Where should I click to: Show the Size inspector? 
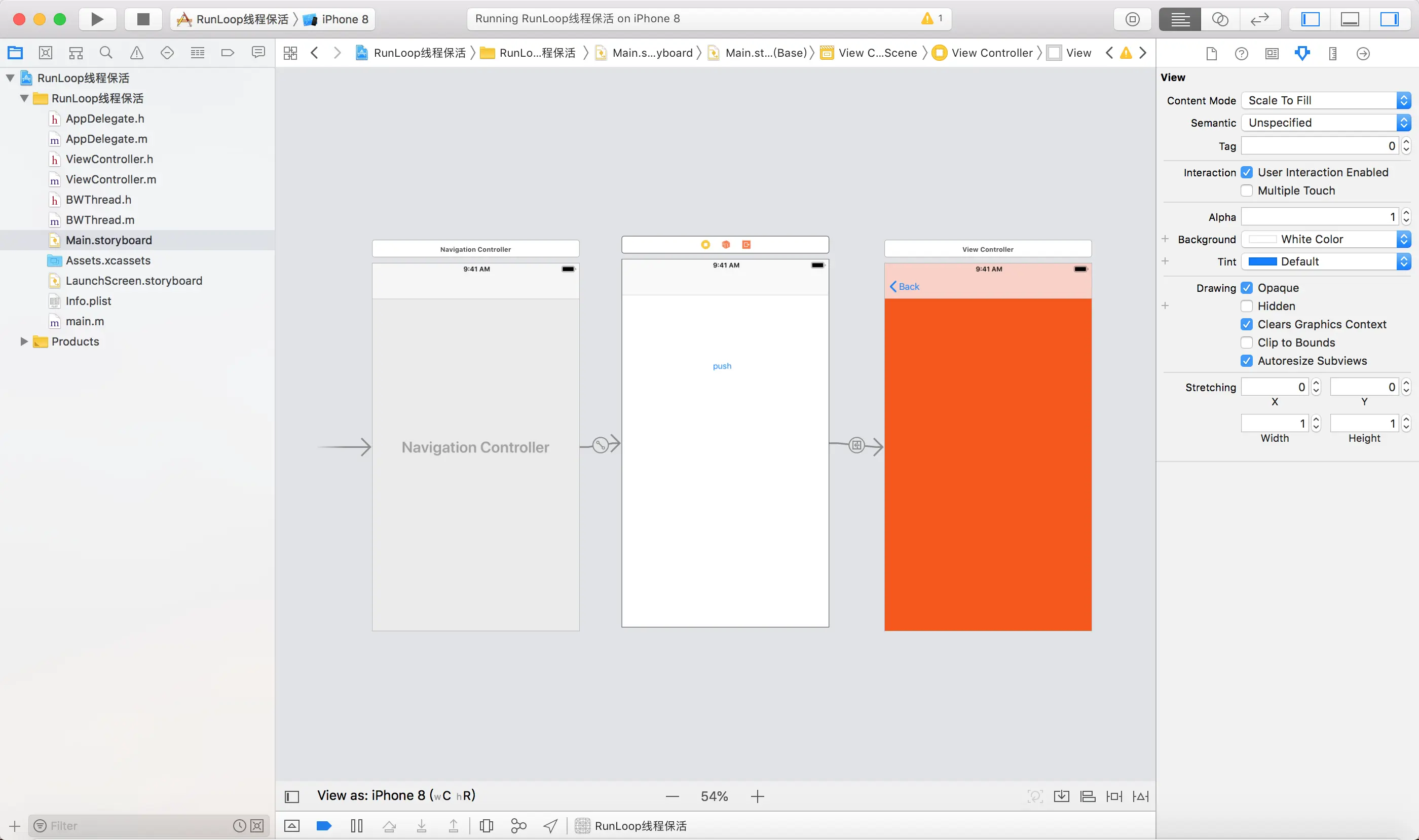1332,53
